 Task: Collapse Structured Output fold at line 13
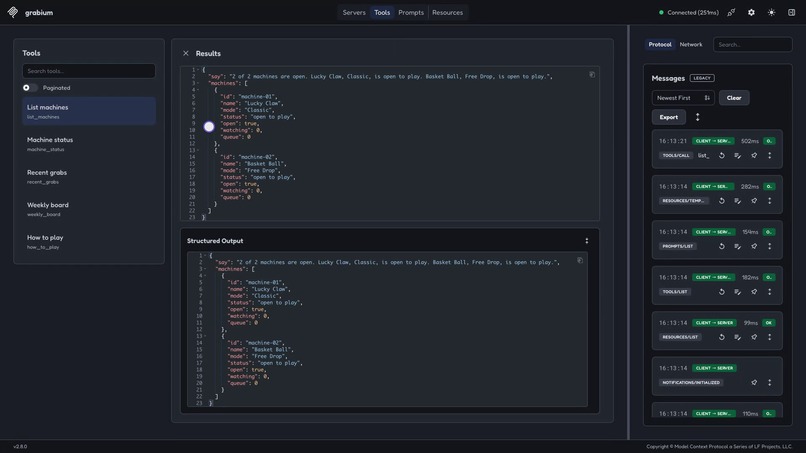coord(205,336)
